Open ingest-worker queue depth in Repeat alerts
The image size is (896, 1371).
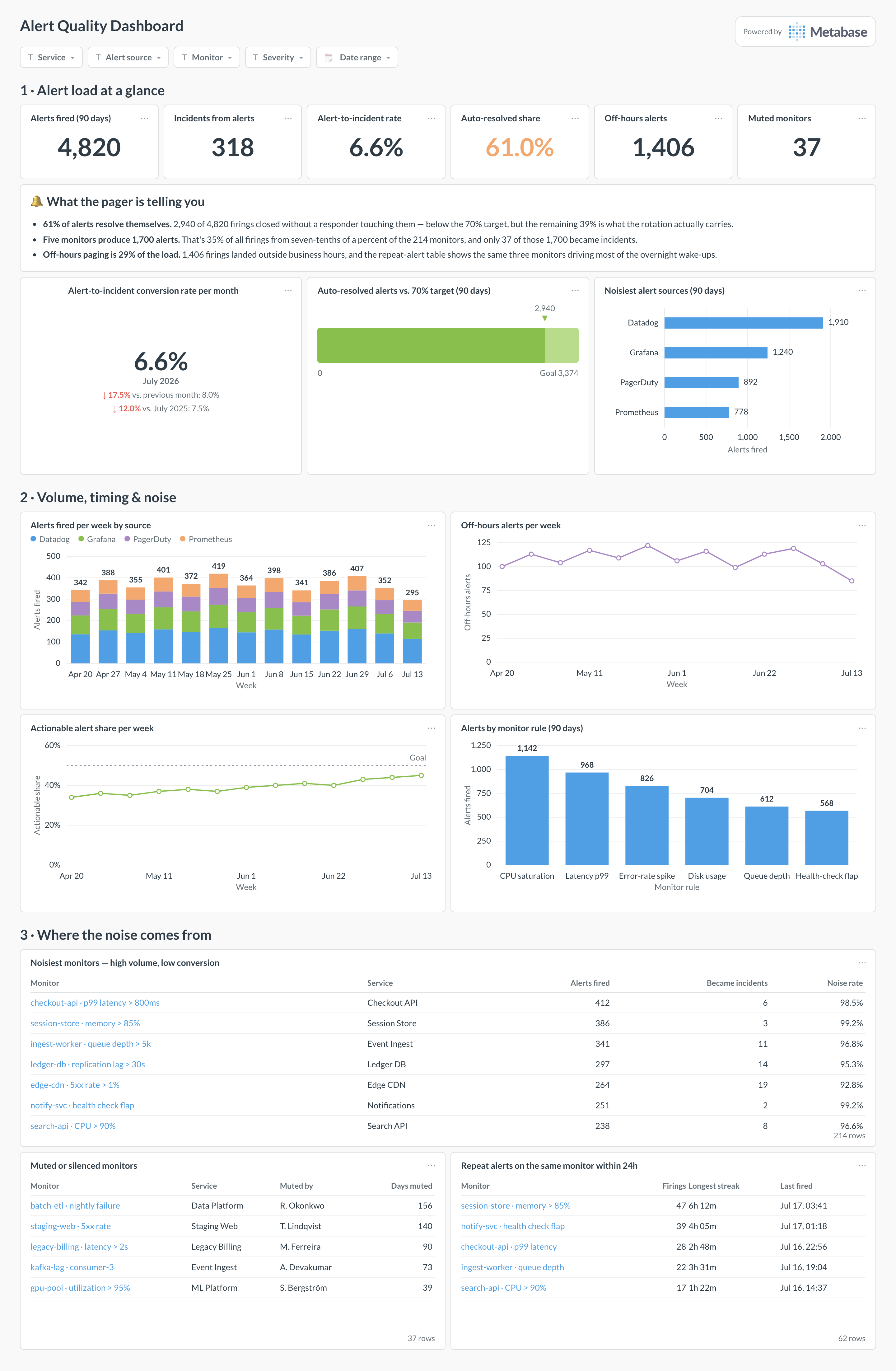tap(512, 1267)
